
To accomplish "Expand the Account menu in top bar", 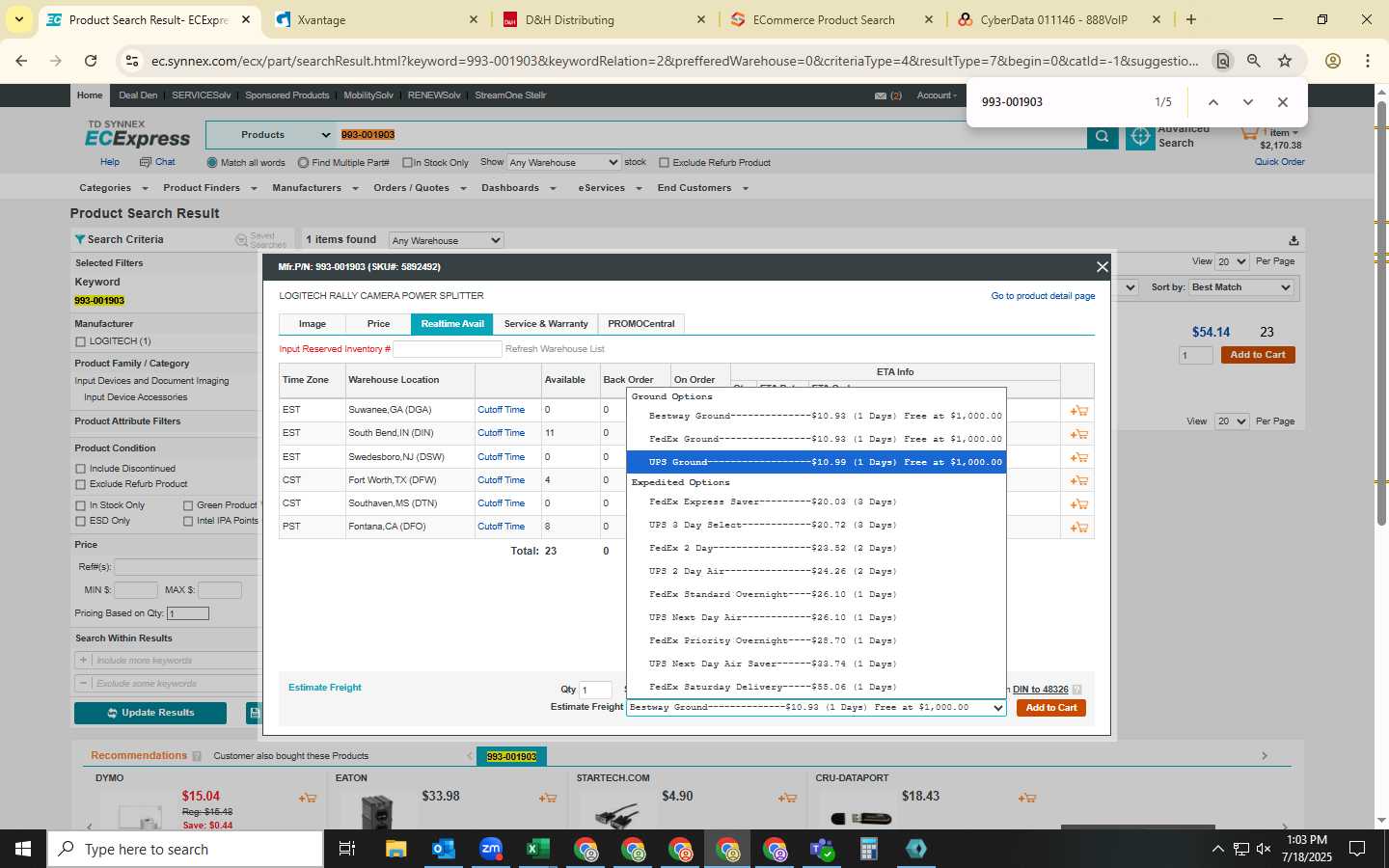I will coord(937,95).
